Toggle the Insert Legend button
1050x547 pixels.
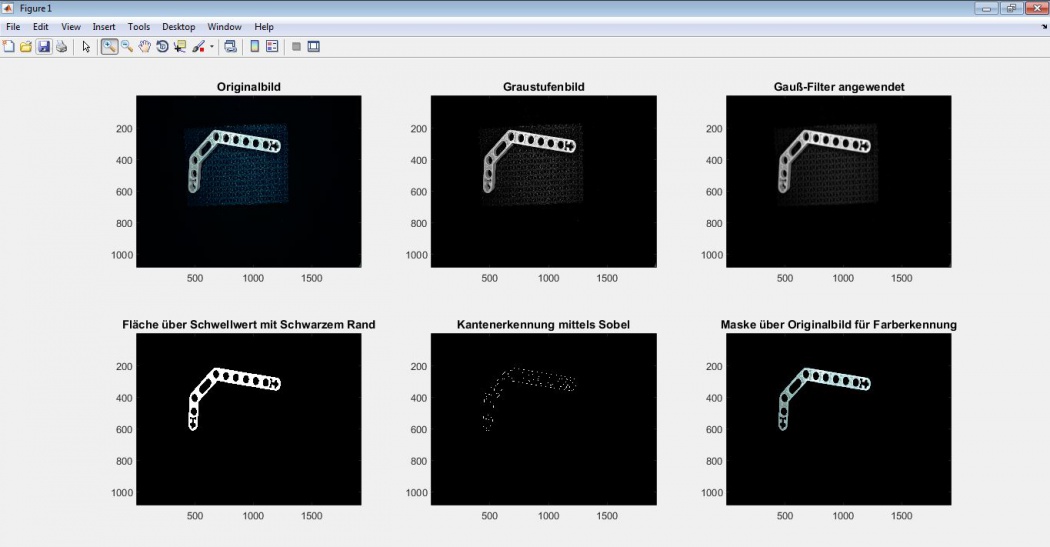tap(272, 46)
